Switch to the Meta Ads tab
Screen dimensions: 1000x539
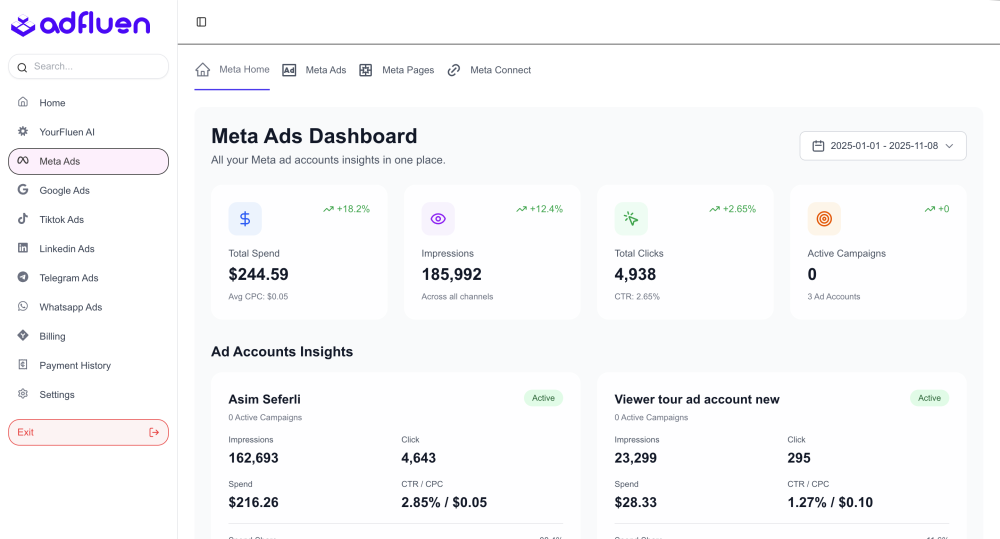pos(314,70)
